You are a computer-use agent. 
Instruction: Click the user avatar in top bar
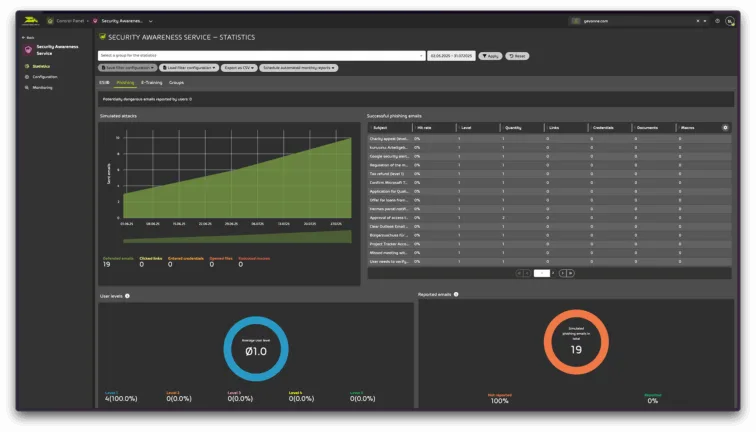click(x=730, y=21)
